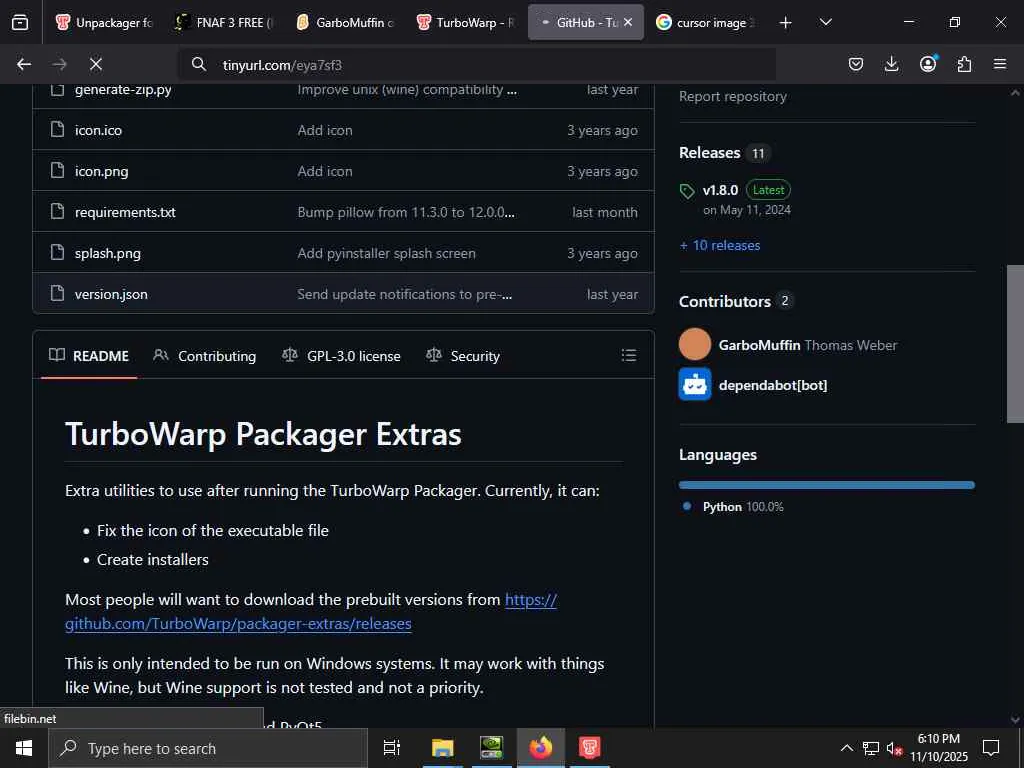
Task: Open File Explorer from taskbar
Action: 442,748
